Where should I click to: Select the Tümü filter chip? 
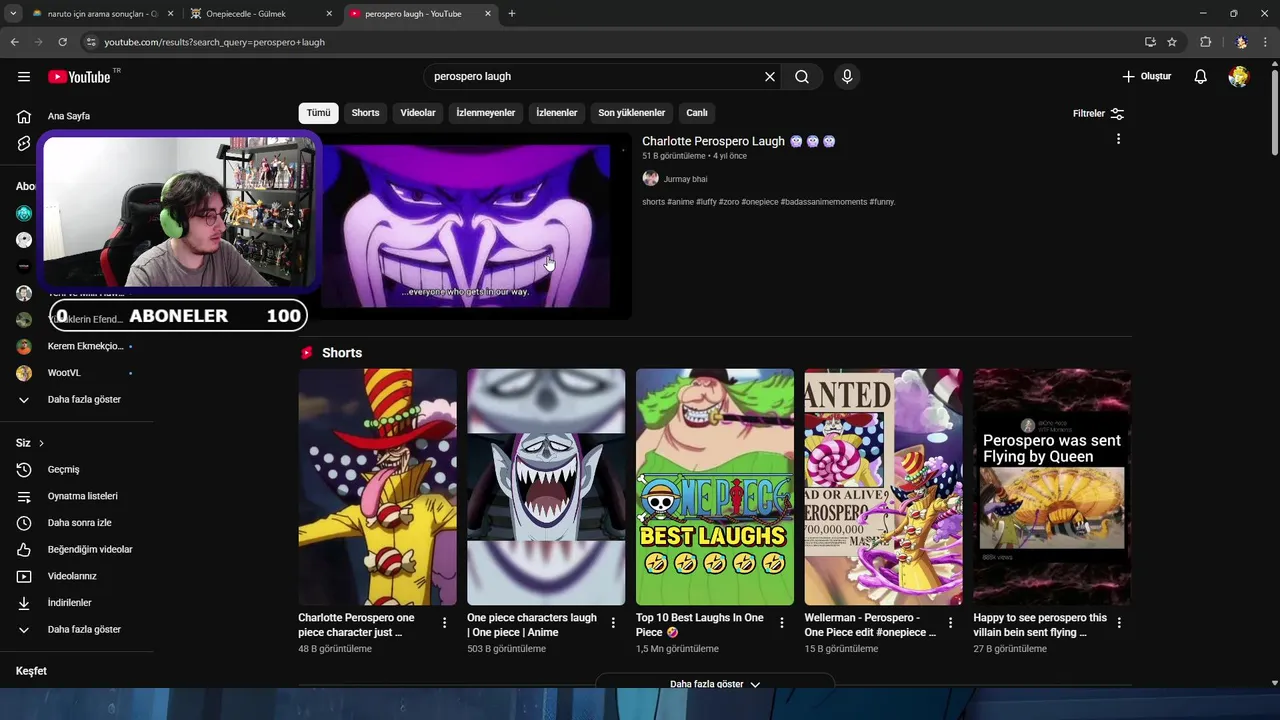tap(318, 113)
